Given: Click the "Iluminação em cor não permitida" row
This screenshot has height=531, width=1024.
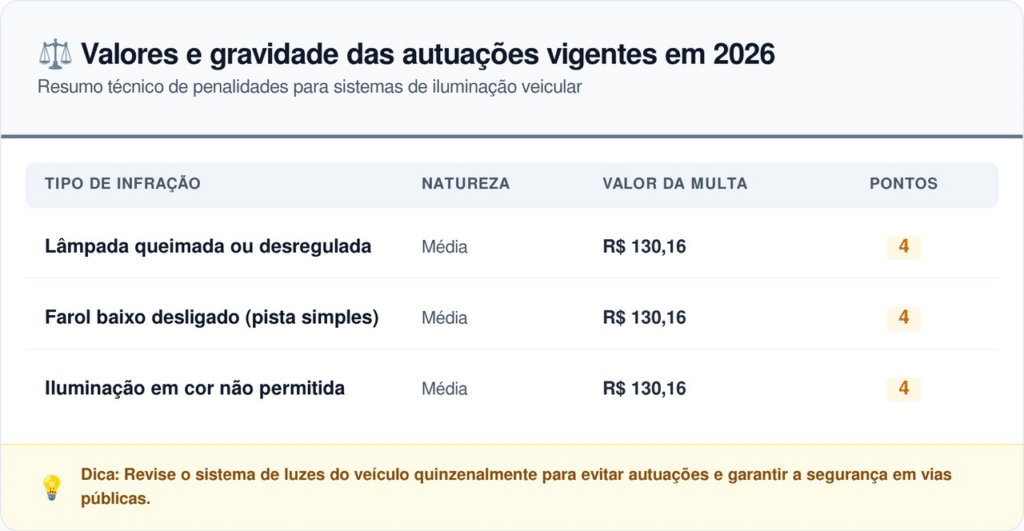Looking at the screenshot, I should (195, 389).
